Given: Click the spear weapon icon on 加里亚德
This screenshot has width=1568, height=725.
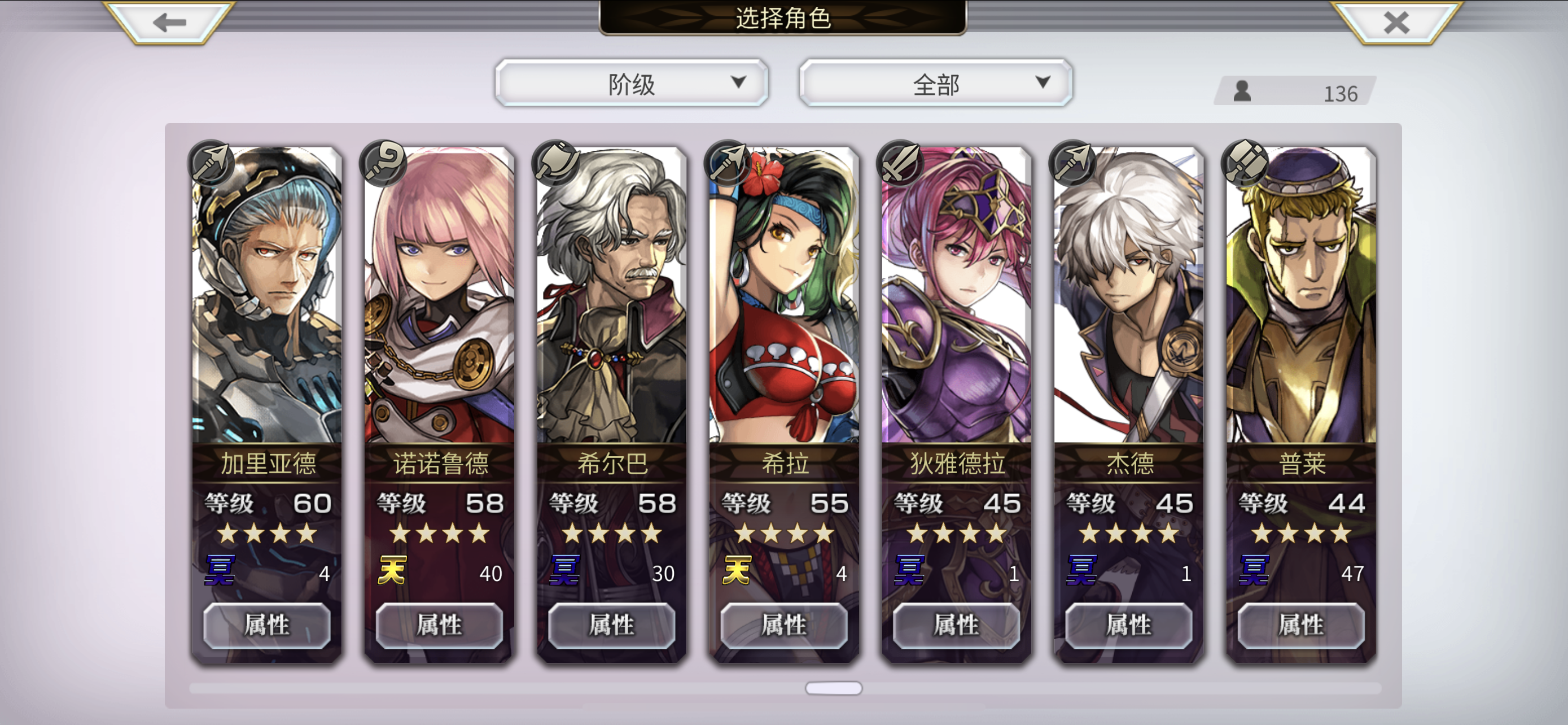Looking at the screenshot, I should pos(211,163).
